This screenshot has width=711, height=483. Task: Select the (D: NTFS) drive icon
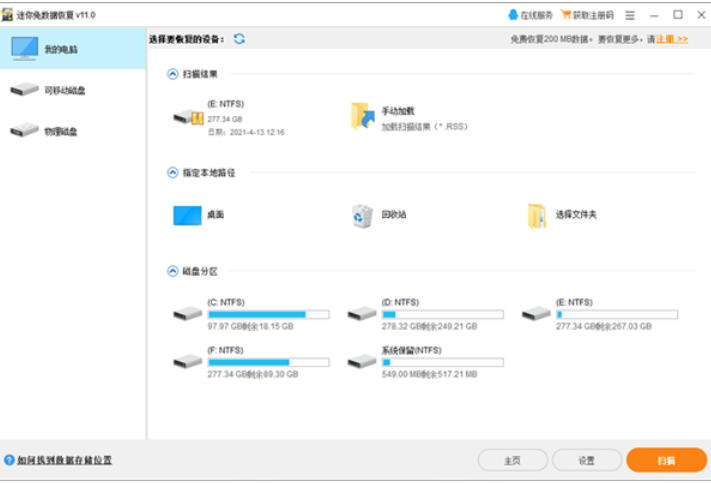(x=362, y=313)
